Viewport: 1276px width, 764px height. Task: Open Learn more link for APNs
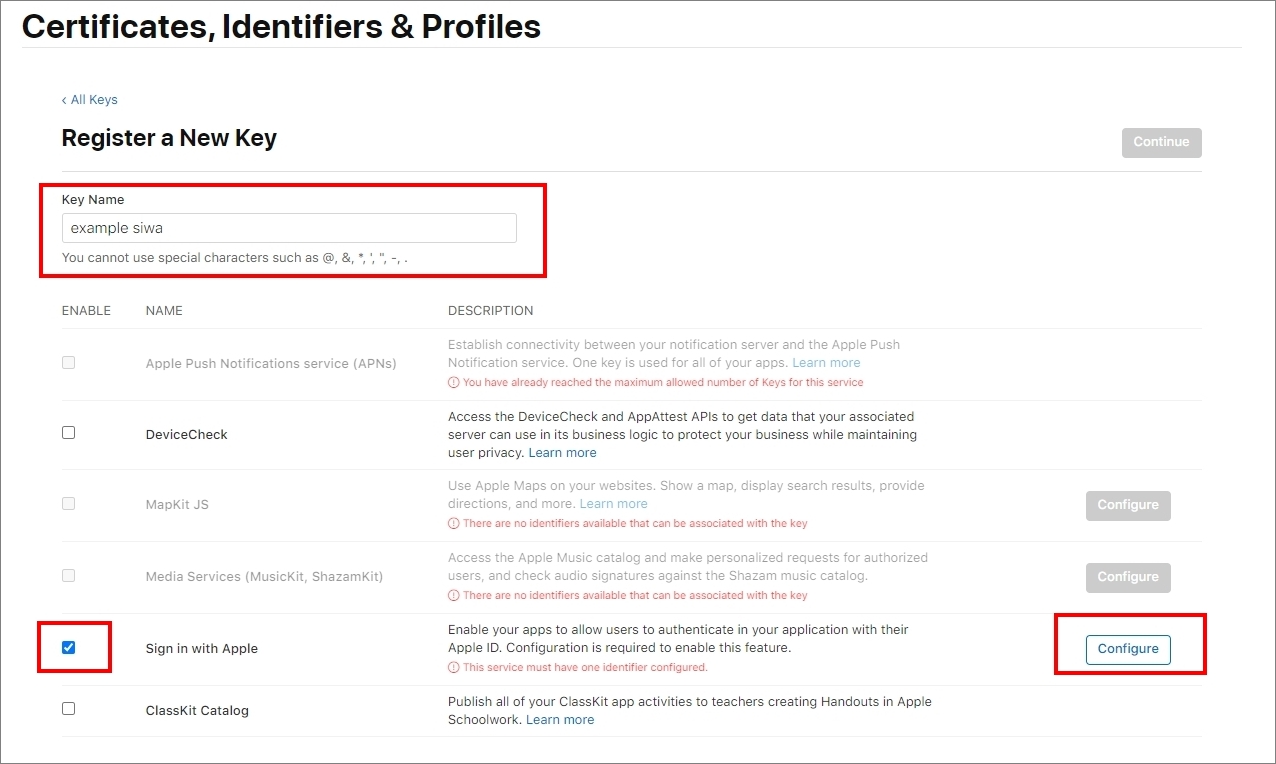coord(826,363)
